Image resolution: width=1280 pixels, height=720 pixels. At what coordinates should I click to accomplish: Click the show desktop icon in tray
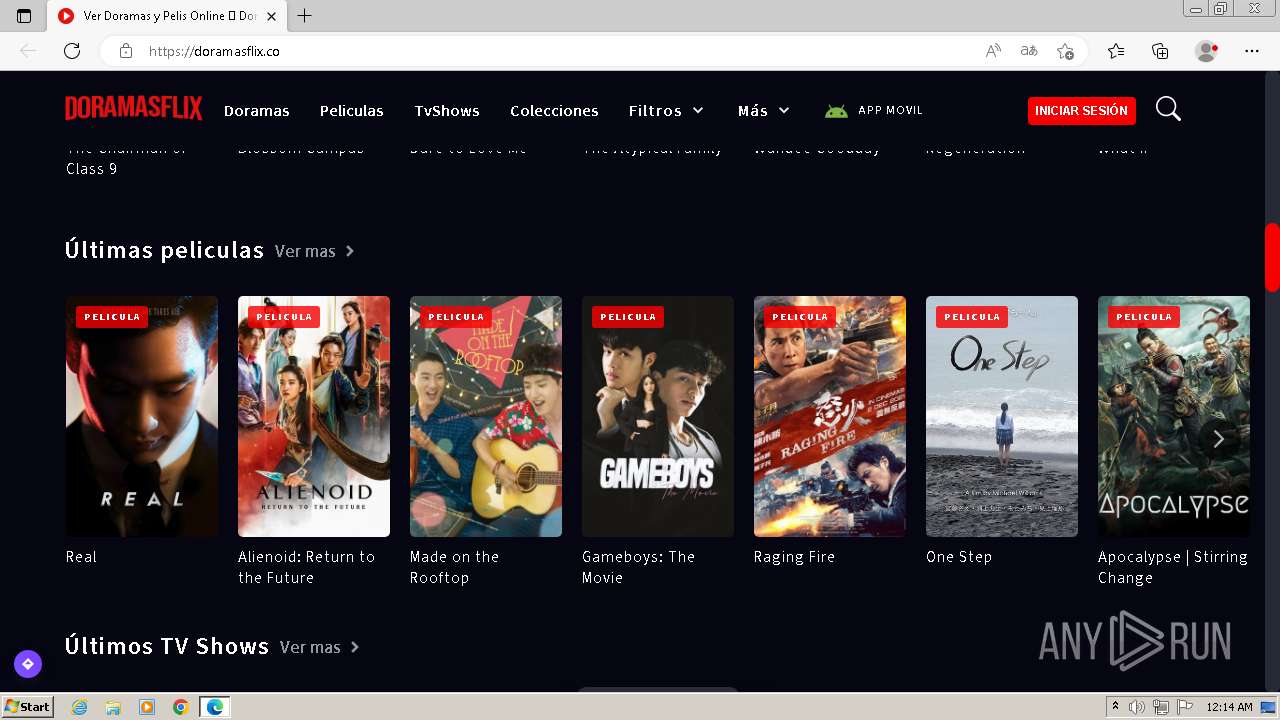[x=1268, y=707]
